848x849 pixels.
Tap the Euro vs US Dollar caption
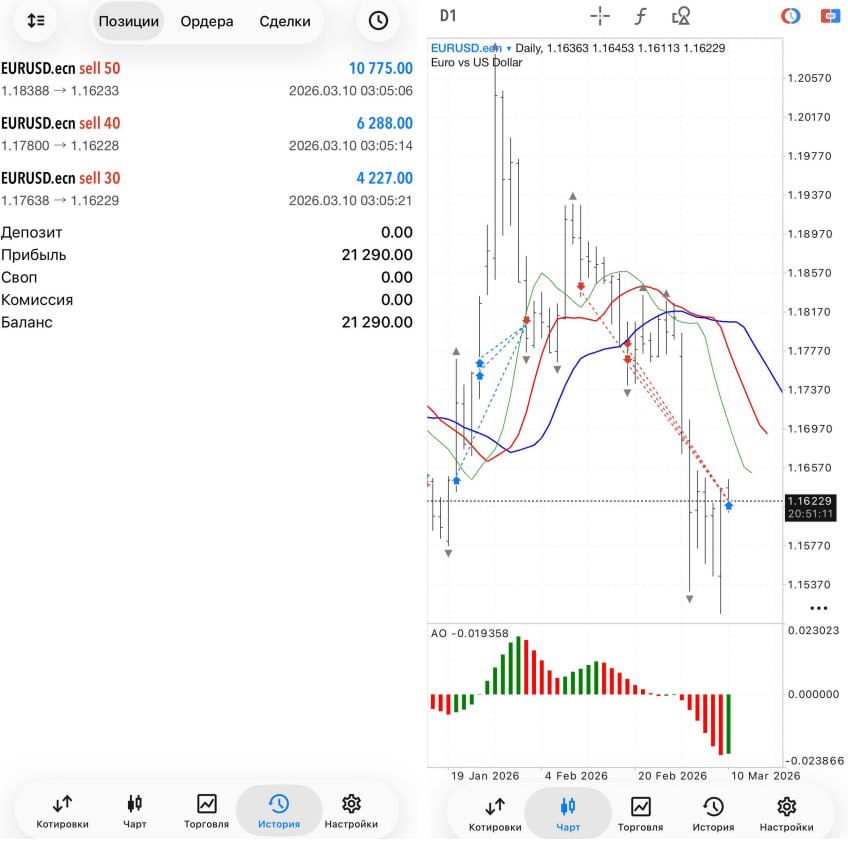tap(477, 62)
